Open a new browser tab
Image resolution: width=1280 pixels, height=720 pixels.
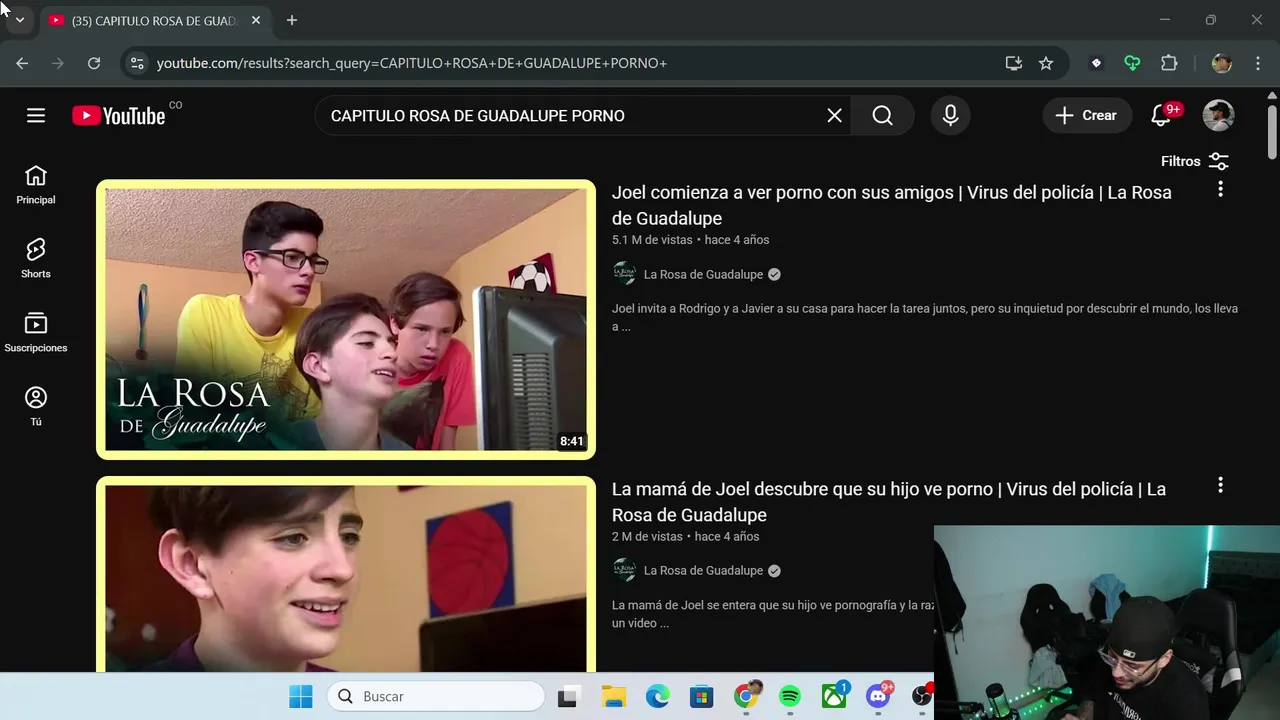(x=291, y=20)
